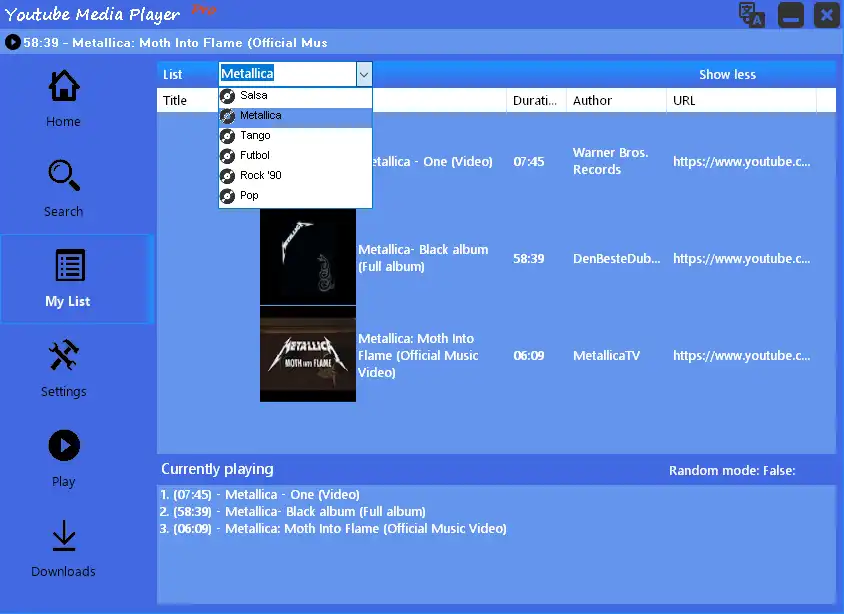Click the disc icon next to Salsa
Viewport: 844px width, 614px height.
pyautogui.click(x=228, y=96)
